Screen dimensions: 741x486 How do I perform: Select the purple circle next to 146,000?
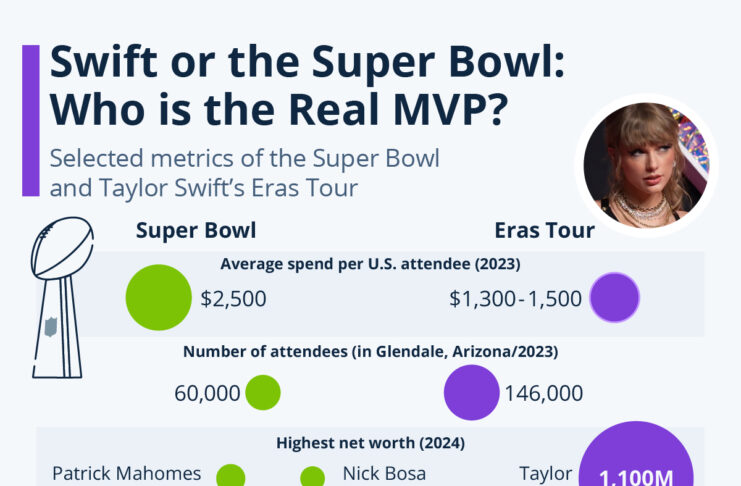tap(471, 392)
